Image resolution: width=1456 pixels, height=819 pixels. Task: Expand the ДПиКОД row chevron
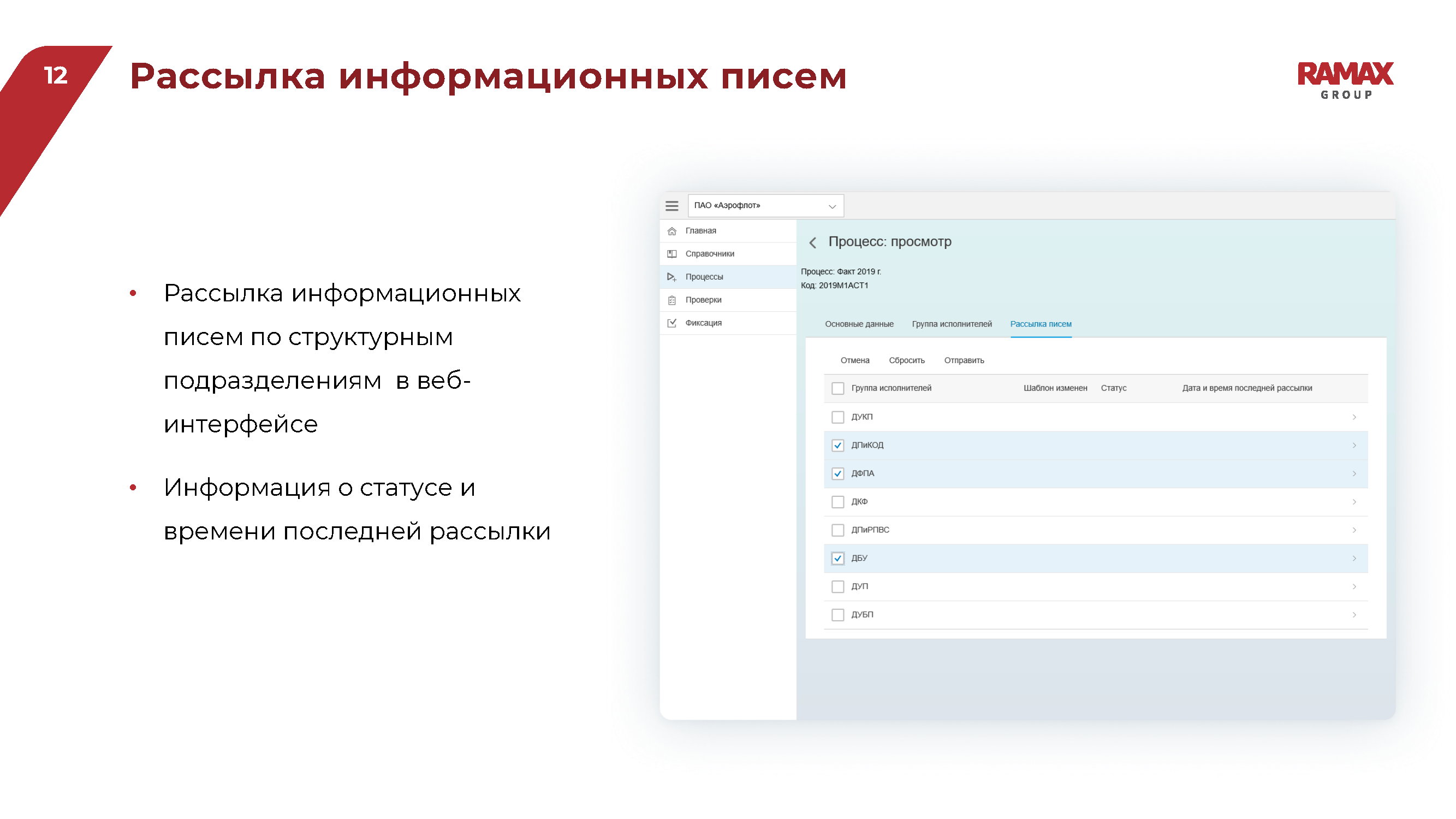tap(1354, 446)
